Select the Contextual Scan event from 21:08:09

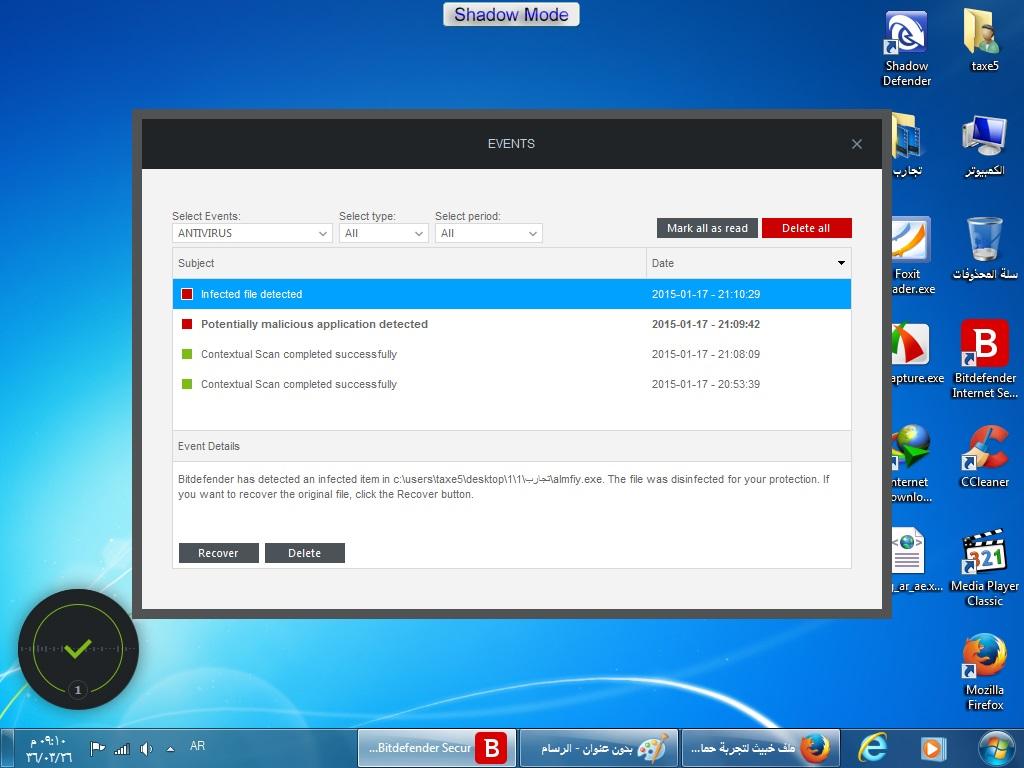click(511, 354)
